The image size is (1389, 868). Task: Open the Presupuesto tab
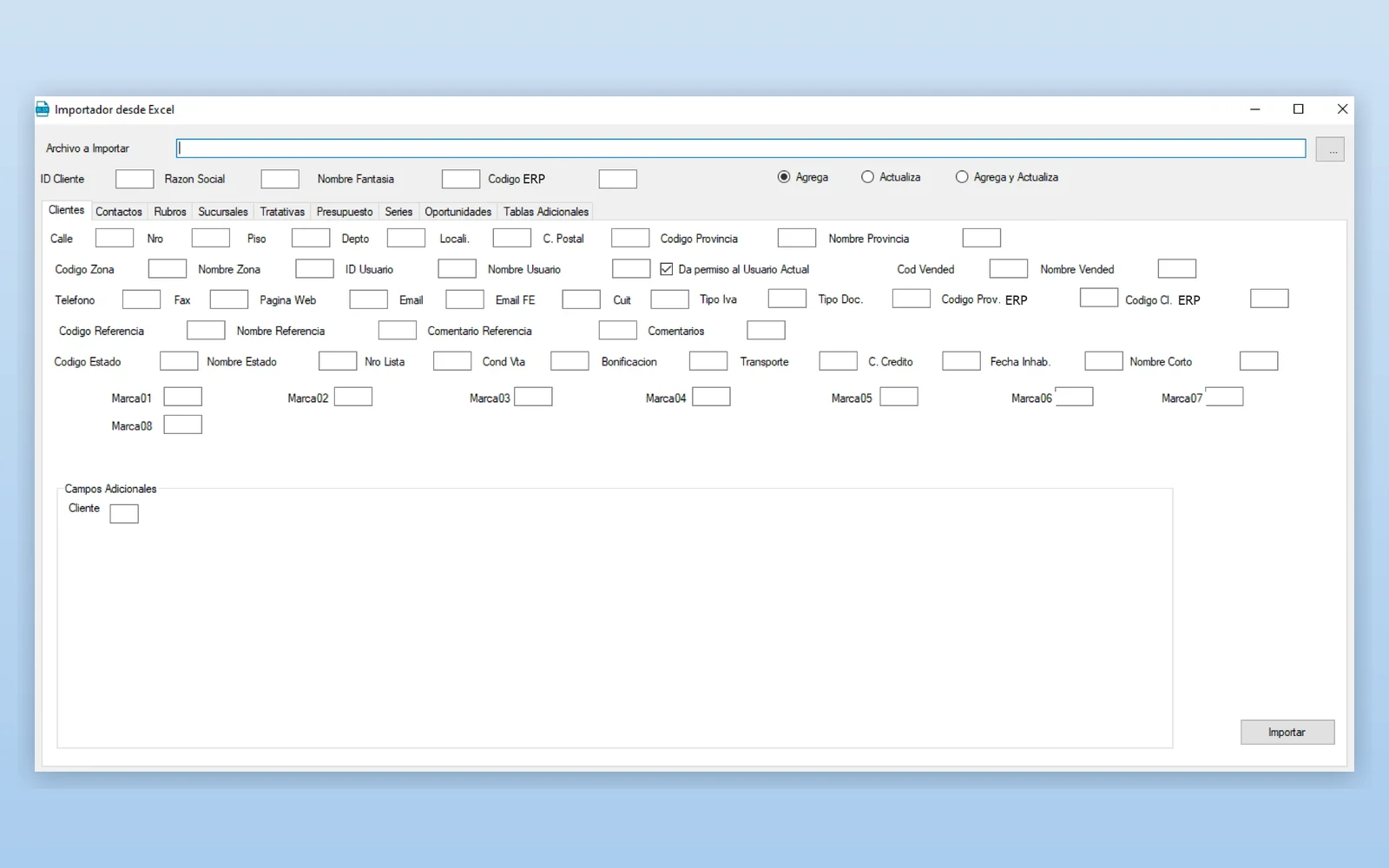(x=345, y=212)
